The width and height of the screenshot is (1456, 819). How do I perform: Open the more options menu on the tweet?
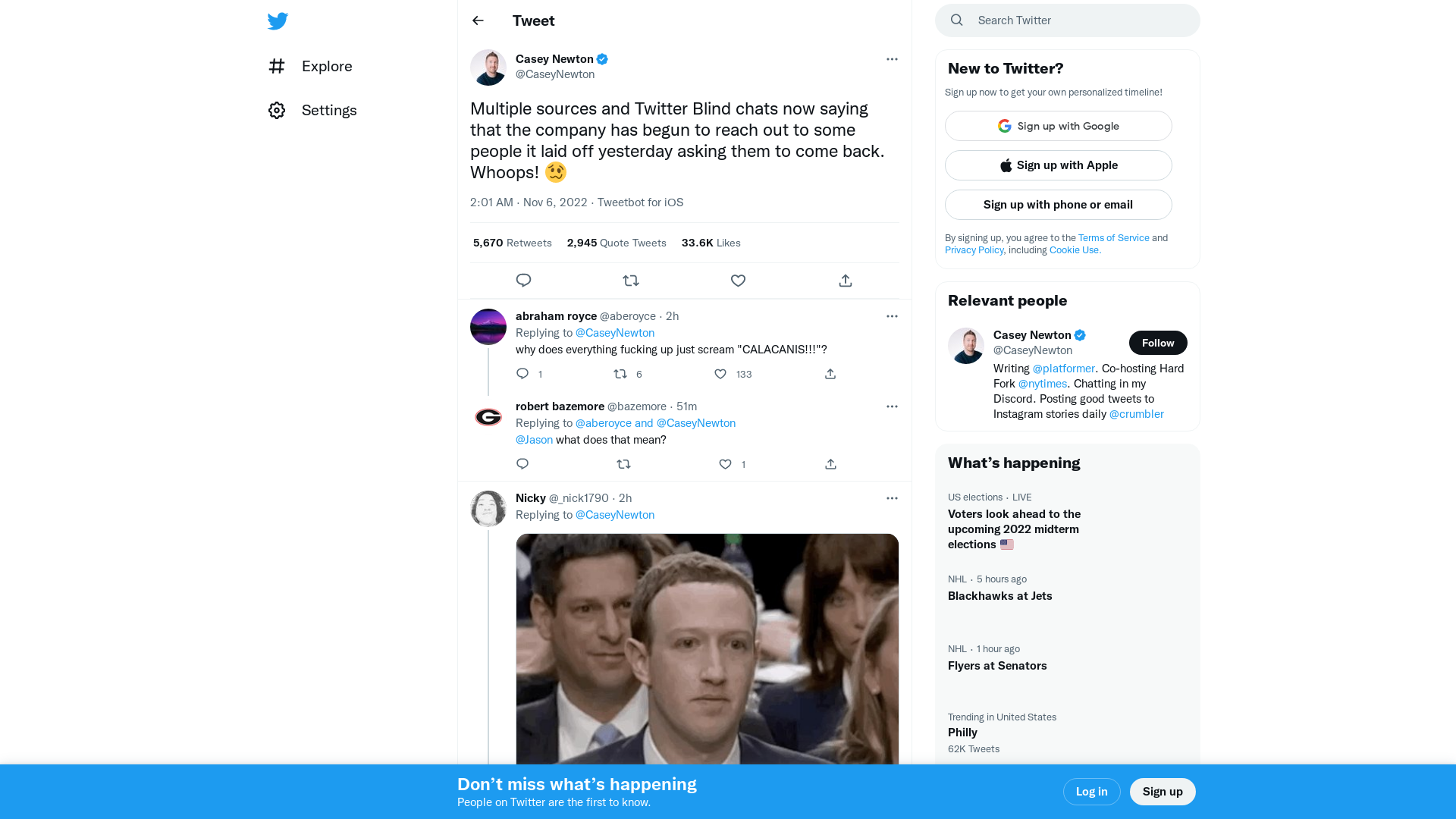[892, 59]
